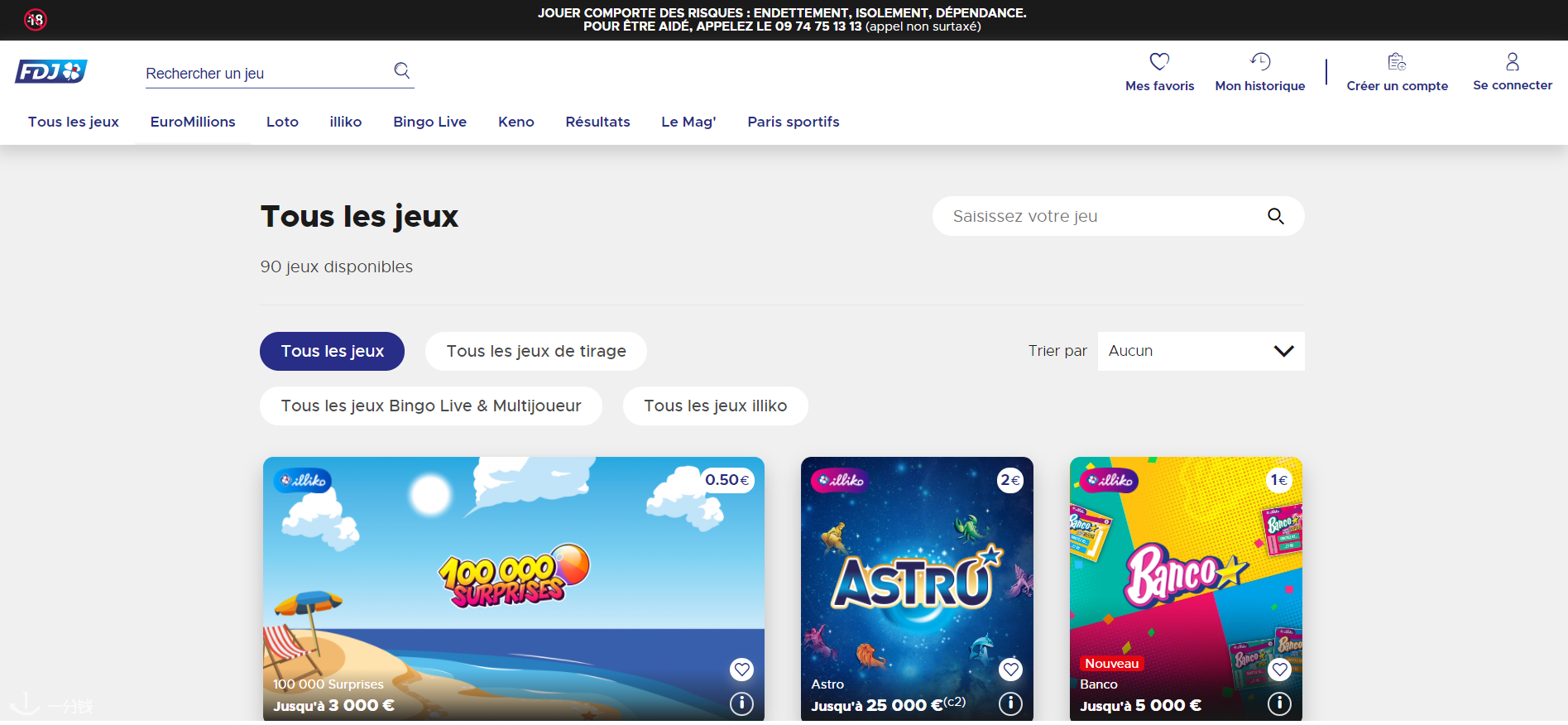Open Astro game card
The image size is (1568, 725).
tap(917, 589)
